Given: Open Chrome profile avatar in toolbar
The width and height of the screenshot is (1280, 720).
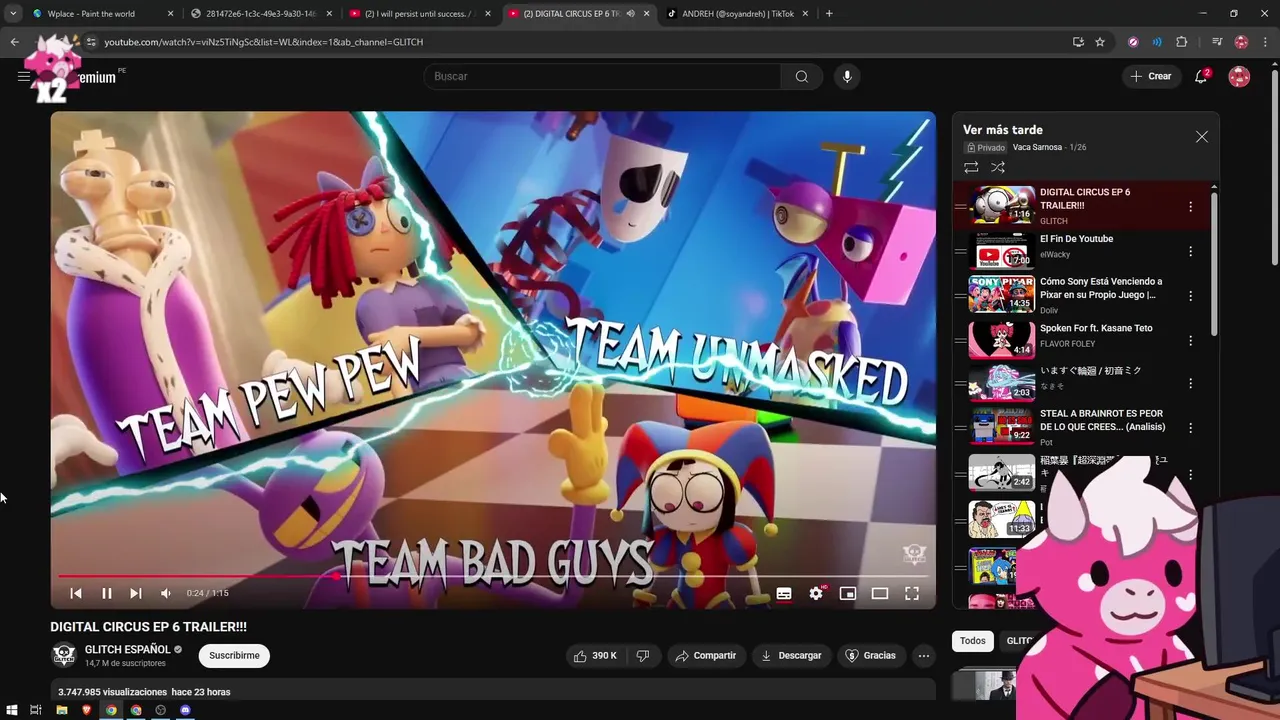Looking at the screenshot, I should click(x=1241, y=42).
